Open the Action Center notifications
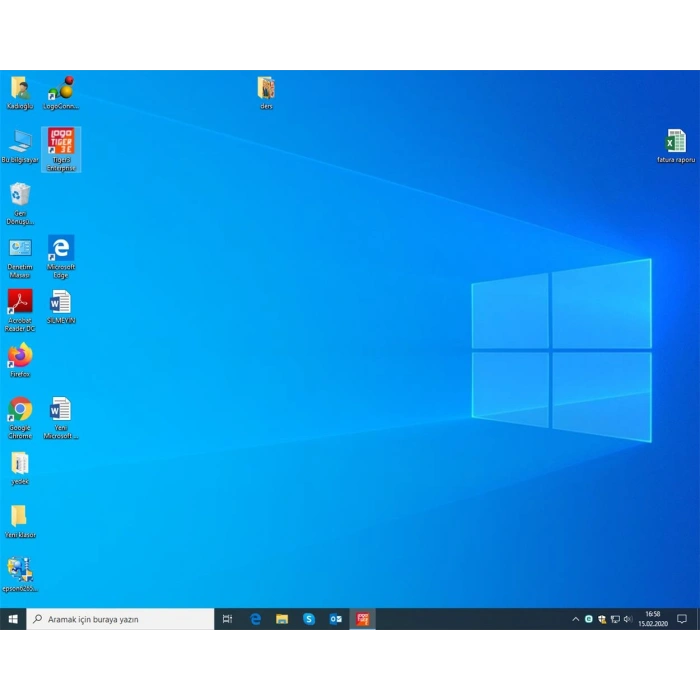Screen dimensions: 700x700 pos(682,619)
